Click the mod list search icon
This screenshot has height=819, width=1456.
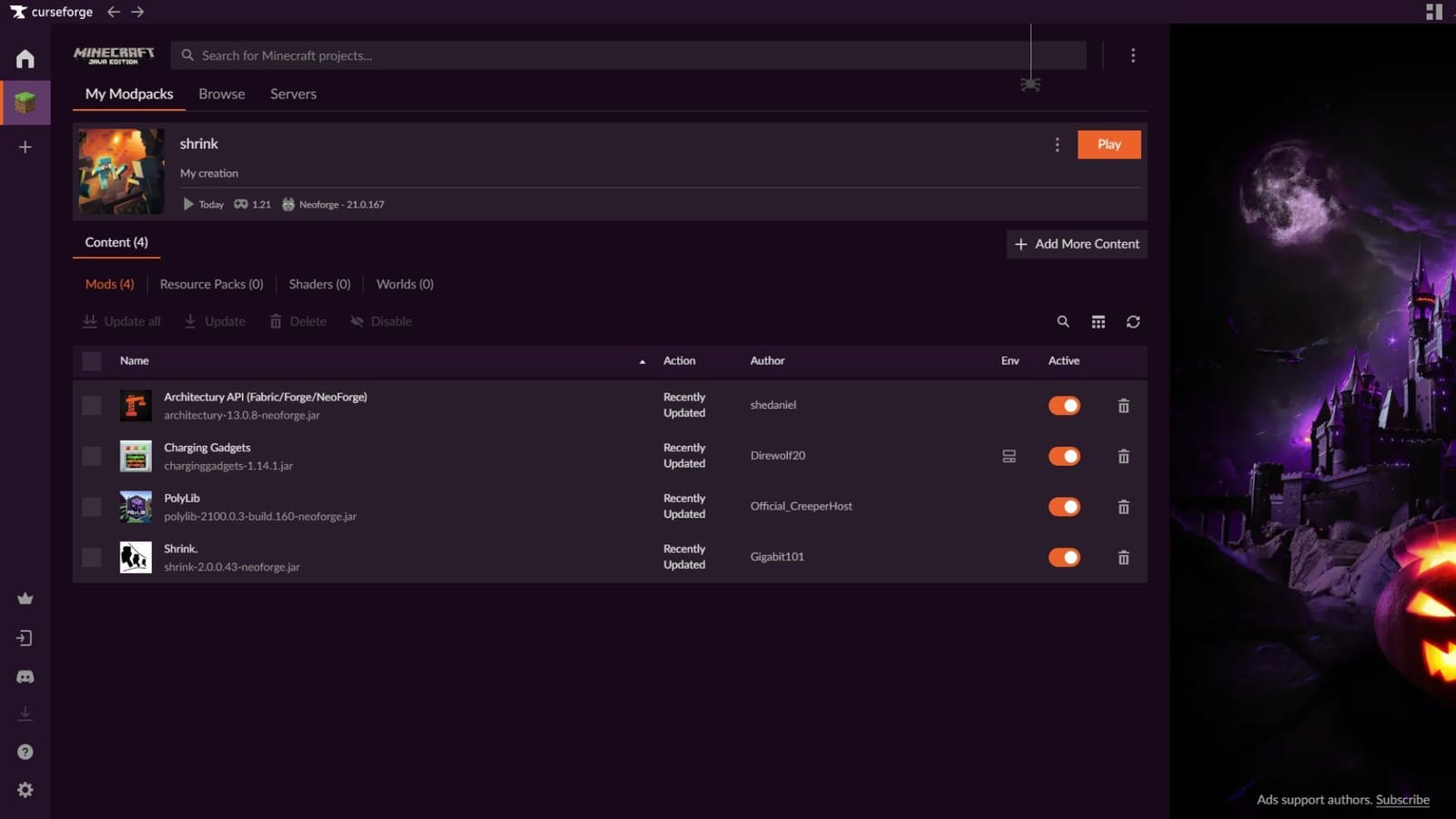tap(1063, 322)
